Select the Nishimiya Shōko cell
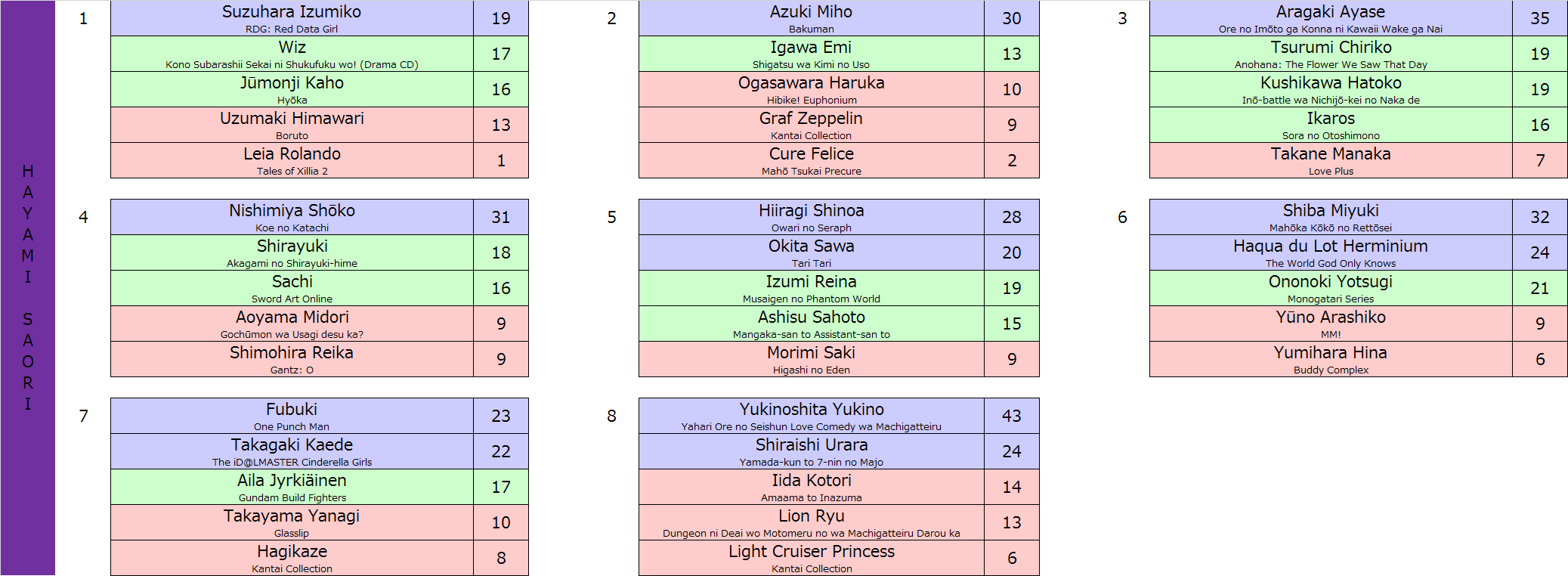This screenshot has width=1568, height=576. tap(292, 217)
